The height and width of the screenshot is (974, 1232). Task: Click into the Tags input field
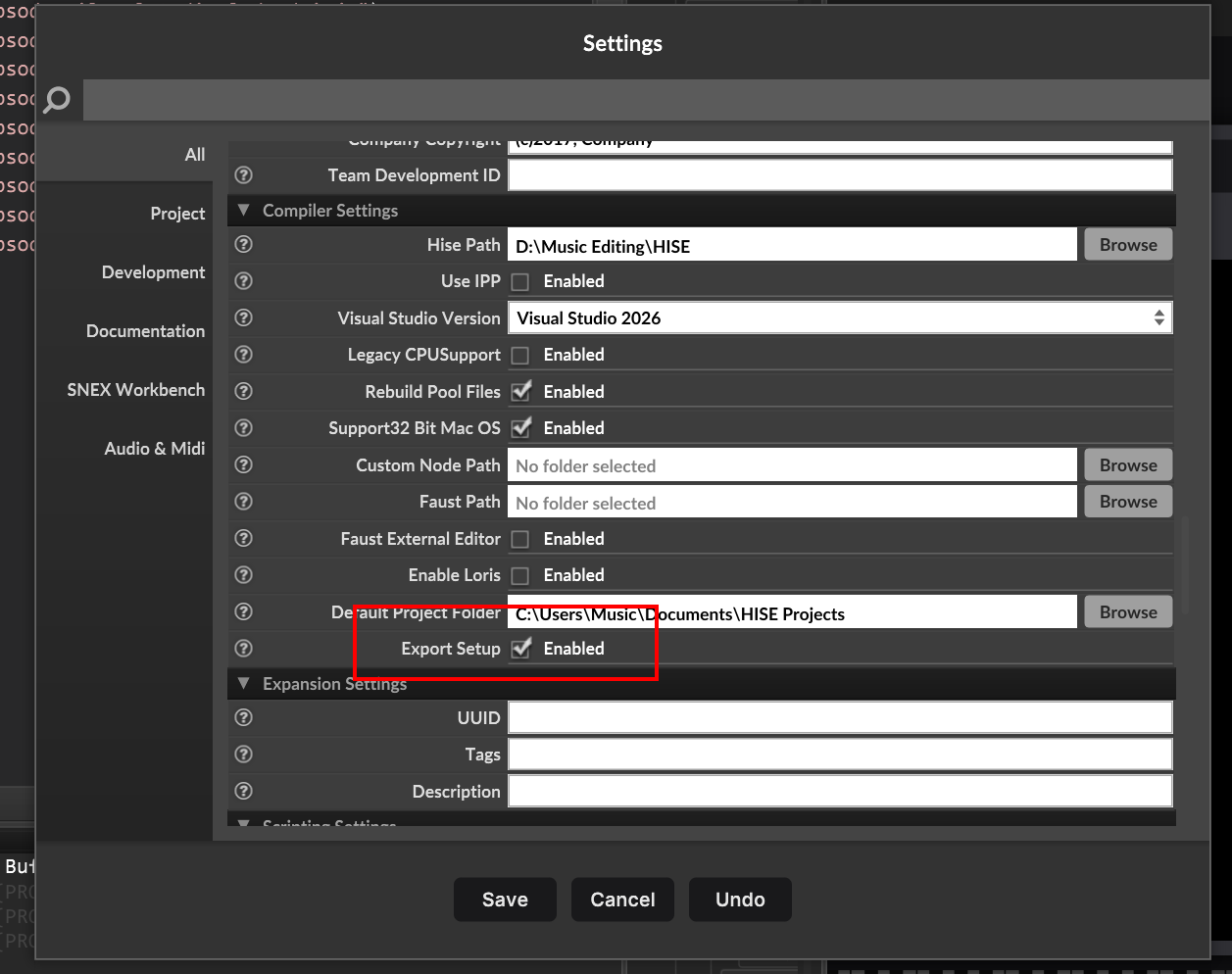(839, 755)
